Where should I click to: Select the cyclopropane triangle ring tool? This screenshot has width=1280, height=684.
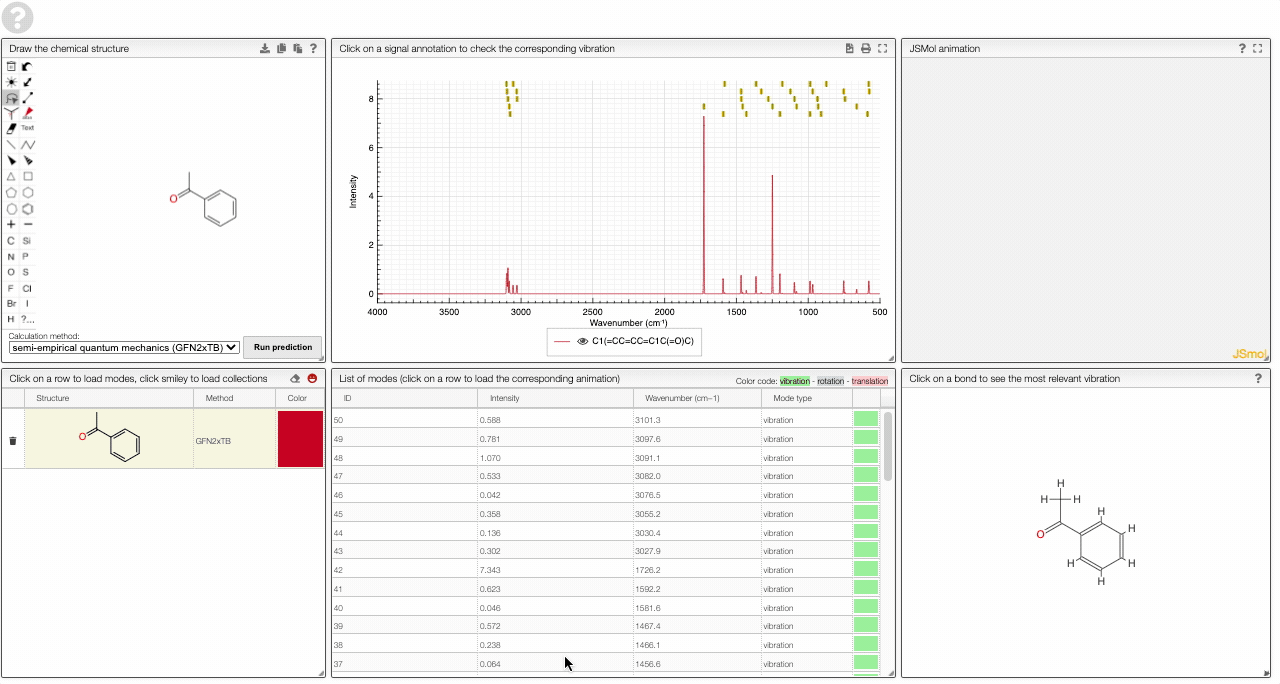(x=11, y=176)
